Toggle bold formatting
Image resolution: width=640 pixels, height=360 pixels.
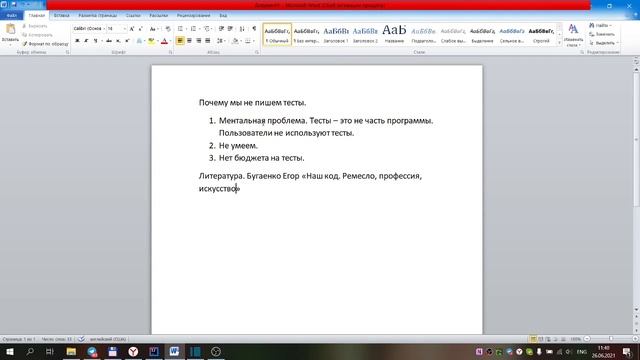coord(77,41)
